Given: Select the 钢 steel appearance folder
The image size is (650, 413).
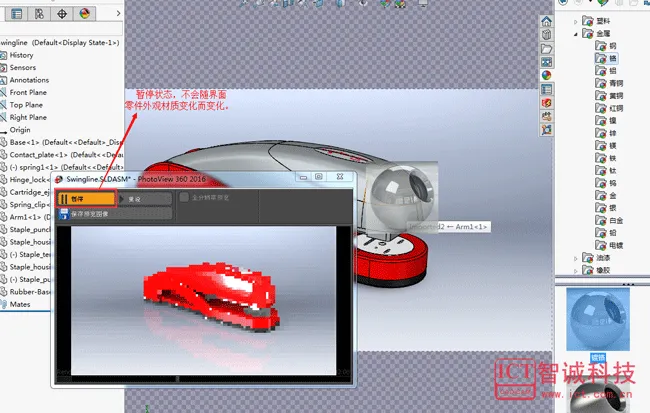Looking at the screenshot, I should (606, 46).
